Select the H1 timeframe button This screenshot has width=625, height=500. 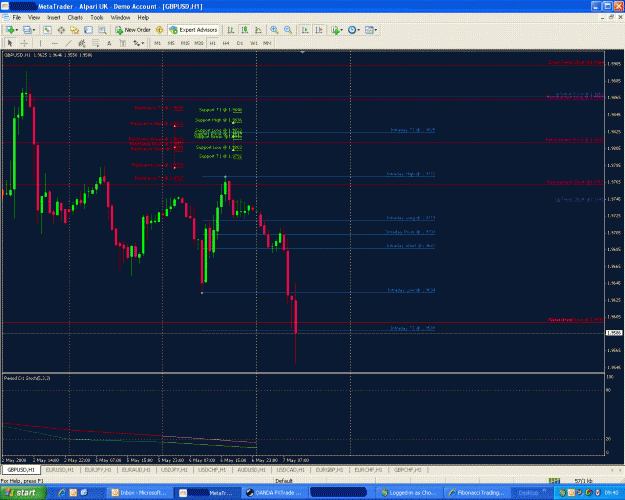(212, 43)
